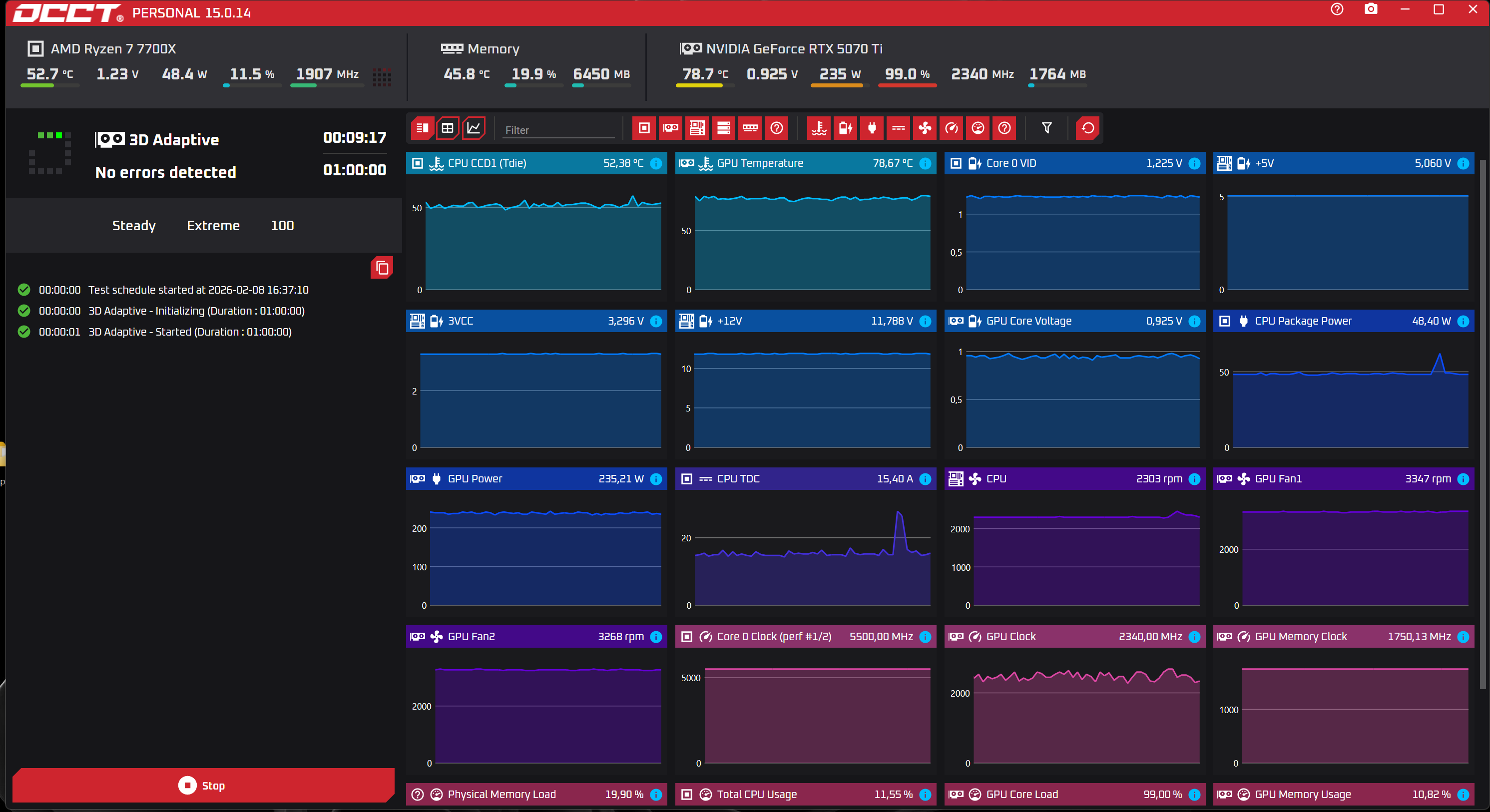1490x812 pixels.
Task: Open the funnel filter options
Action: [x=1047, y=128]
